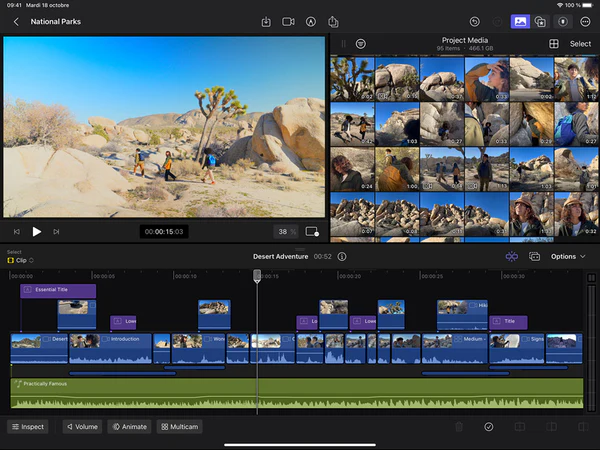Image resolution: width=600 pixels, height=450 pixels.
Task: Click the undo arrow icon
Action: pyautogui.click(x=474, y=21)
